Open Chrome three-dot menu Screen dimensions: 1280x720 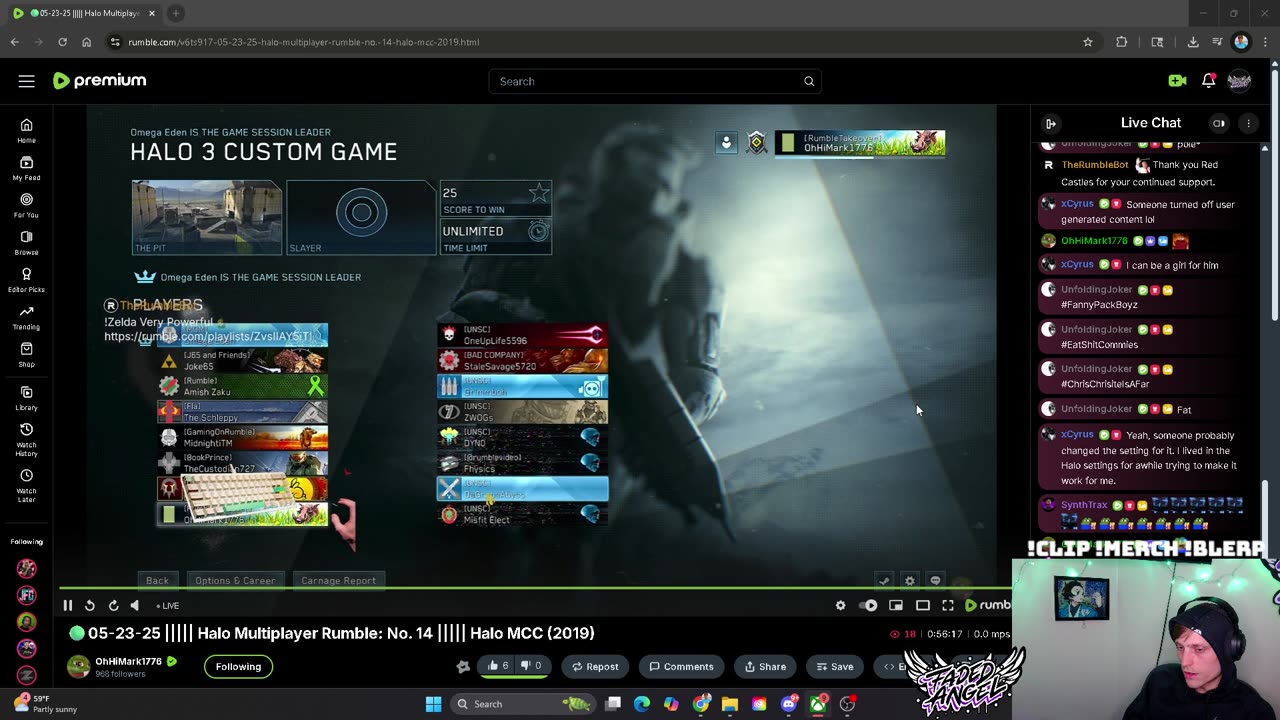pos(1265,42)
